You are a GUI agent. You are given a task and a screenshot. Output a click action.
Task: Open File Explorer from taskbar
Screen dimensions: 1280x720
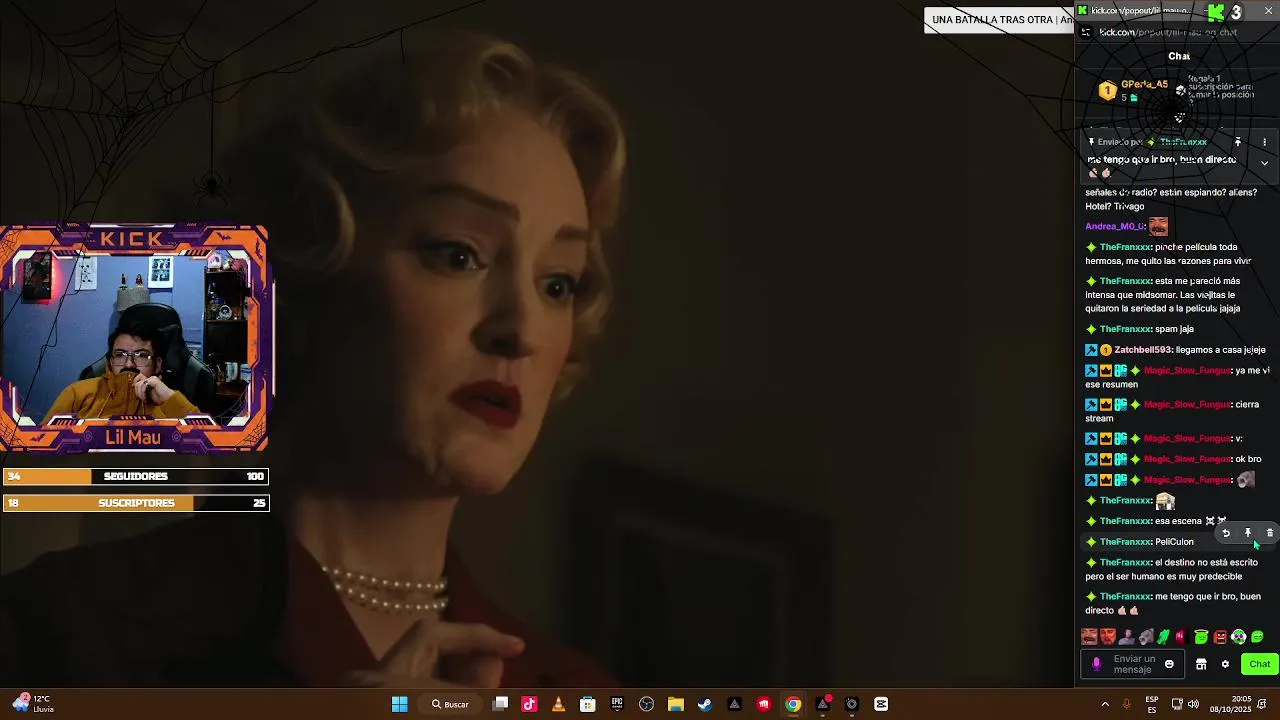point(675,704)
